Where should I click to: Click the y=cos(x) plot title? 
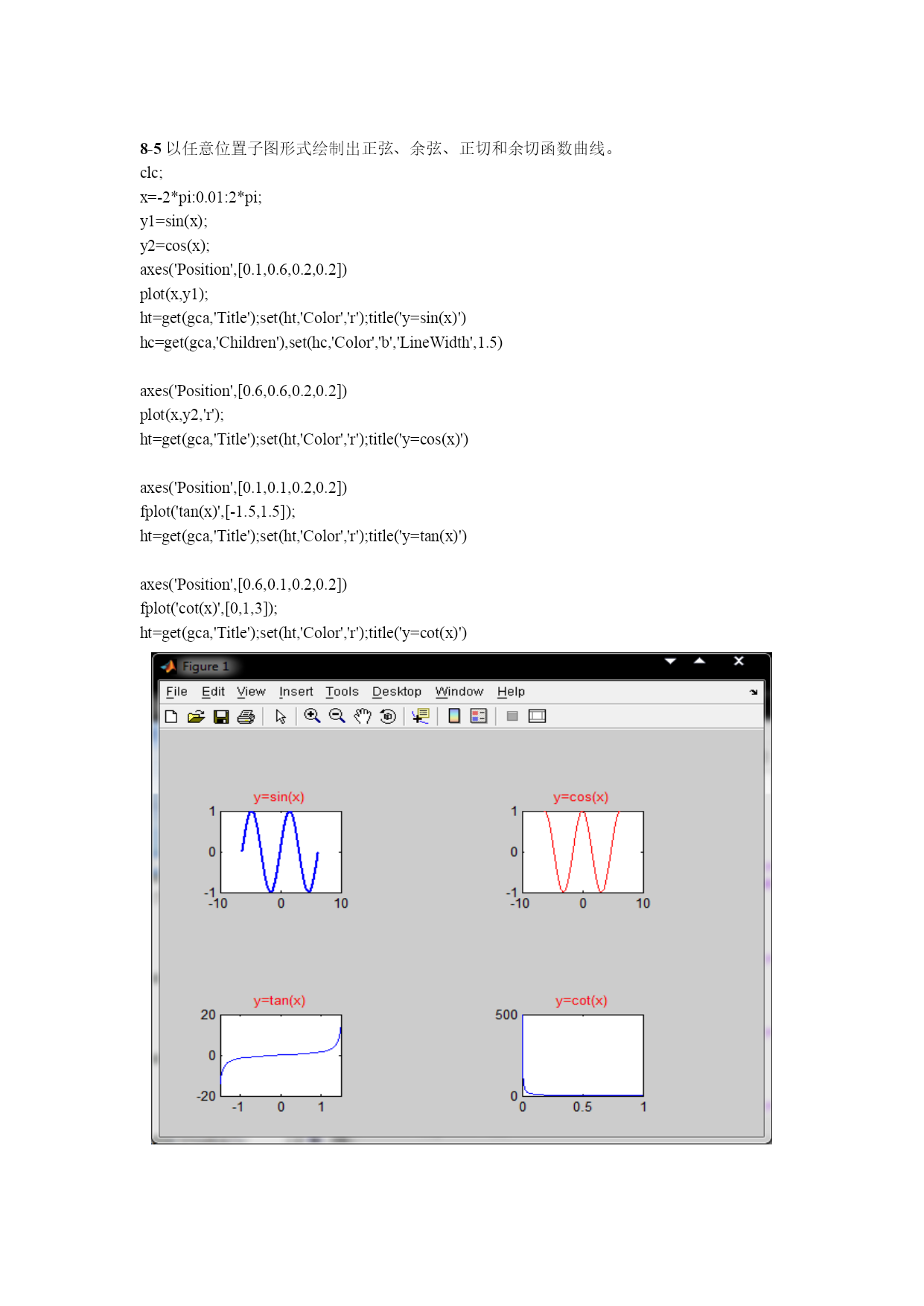tap(581, 797)
